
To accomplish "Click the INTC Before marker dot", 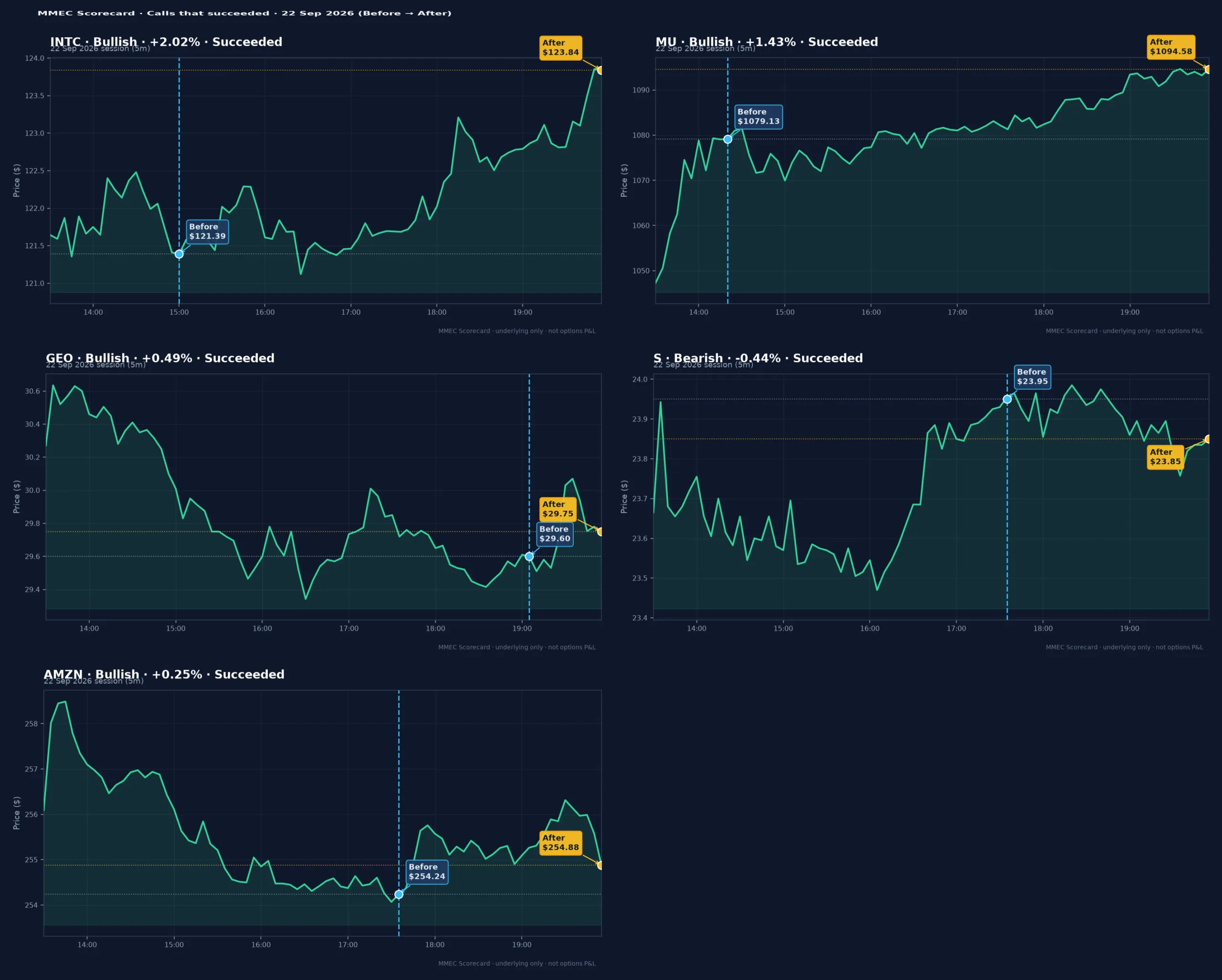I will coord(179,254).
